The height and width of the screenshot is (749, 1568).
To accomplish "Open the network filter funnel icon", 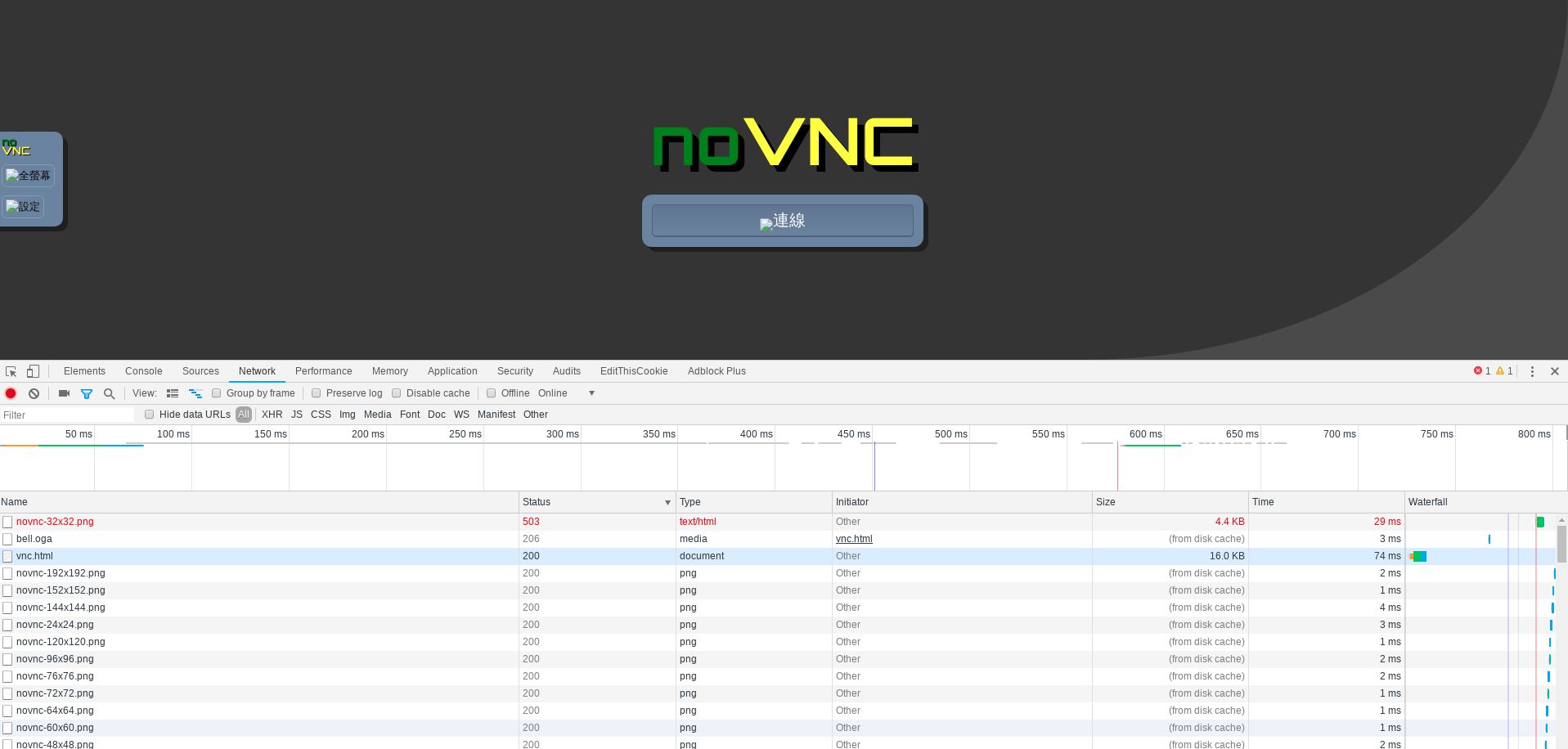I will click(87, 393).
